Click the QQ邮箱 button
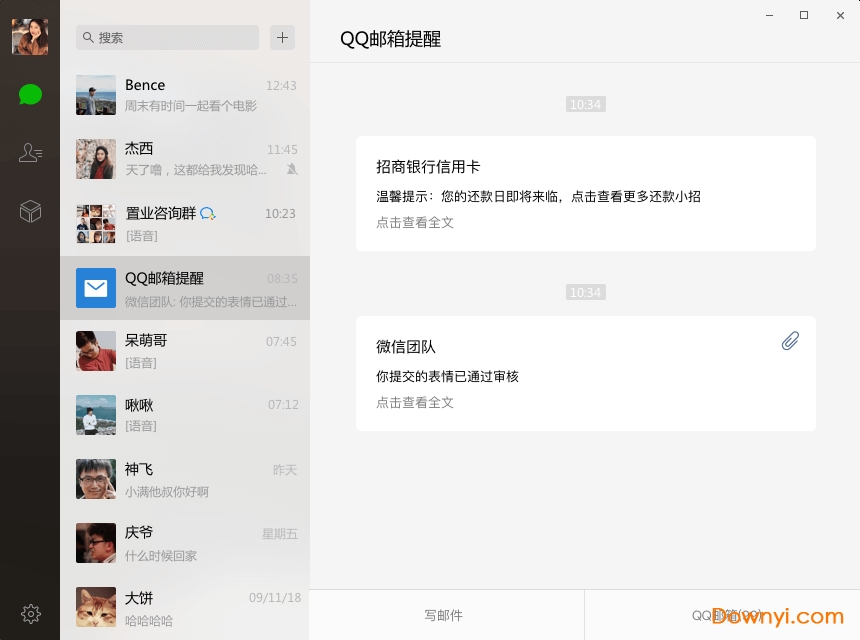860x640 pixels. pyautogui.click(x=717, y=616)
